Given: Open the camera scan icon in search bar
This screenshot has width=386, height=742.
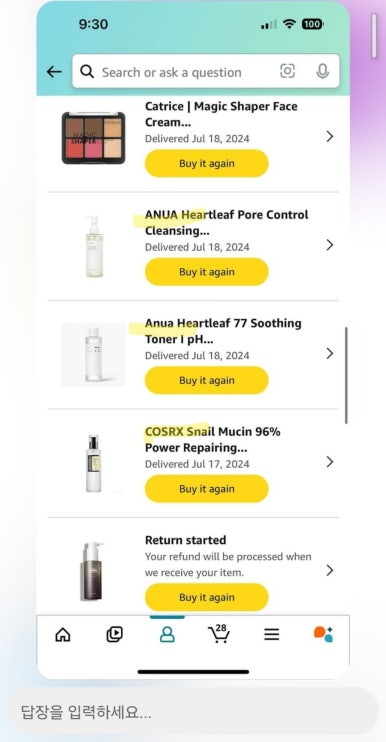Looking at the screenshot, I should coord(288,71).
